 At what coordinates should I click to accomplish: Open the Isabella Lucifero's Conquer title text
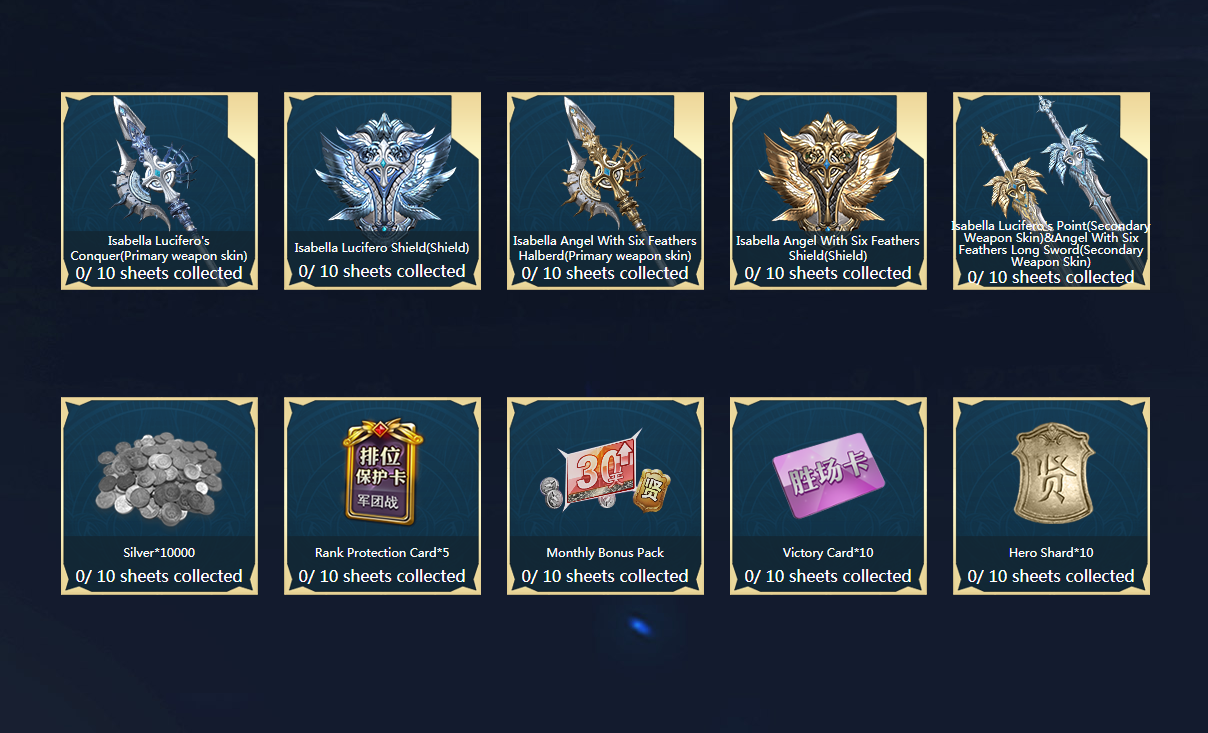[x=159, y=248]
